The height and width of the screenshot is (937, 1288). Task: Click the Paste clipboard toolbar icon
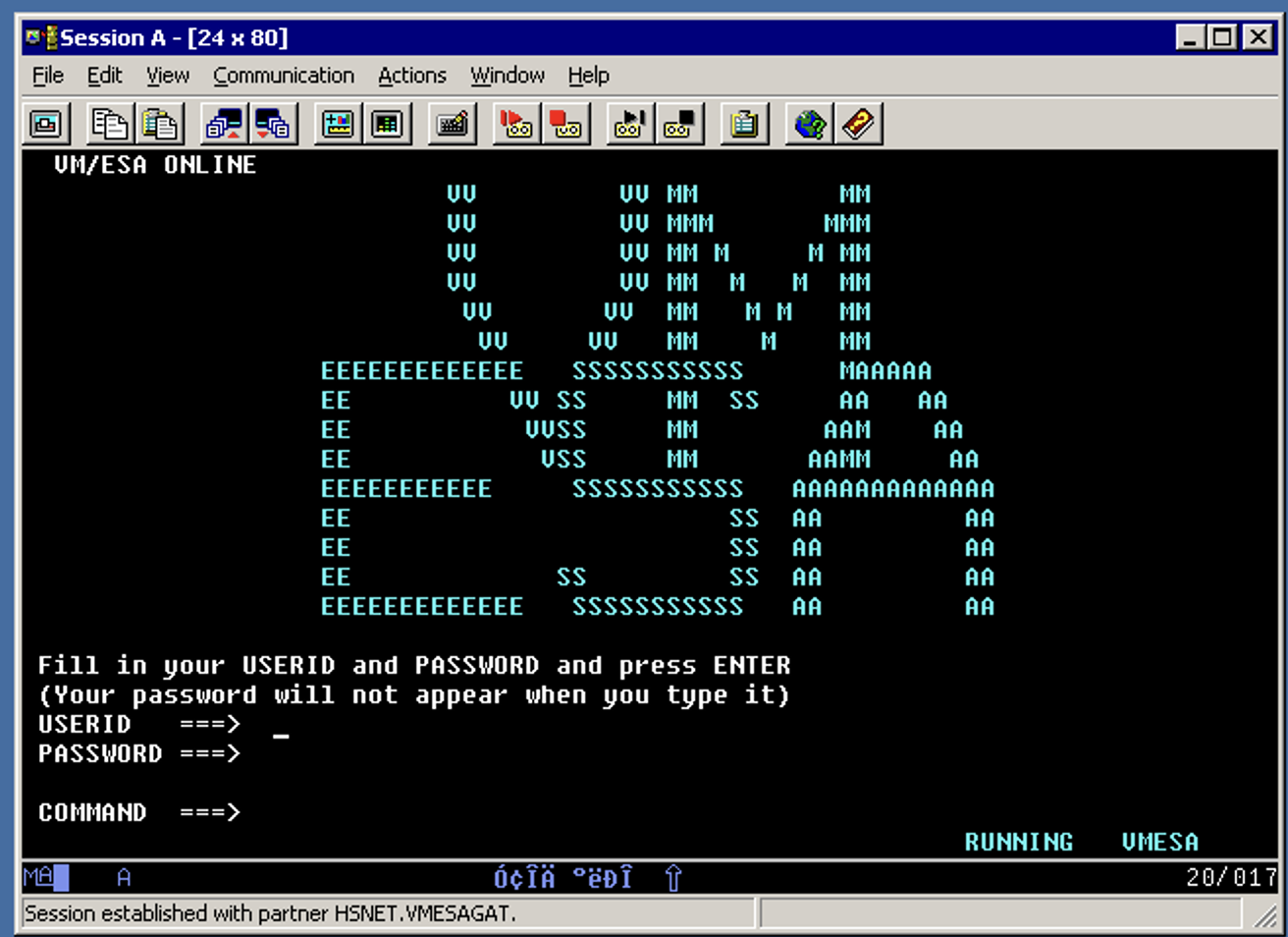coord(160,125)
